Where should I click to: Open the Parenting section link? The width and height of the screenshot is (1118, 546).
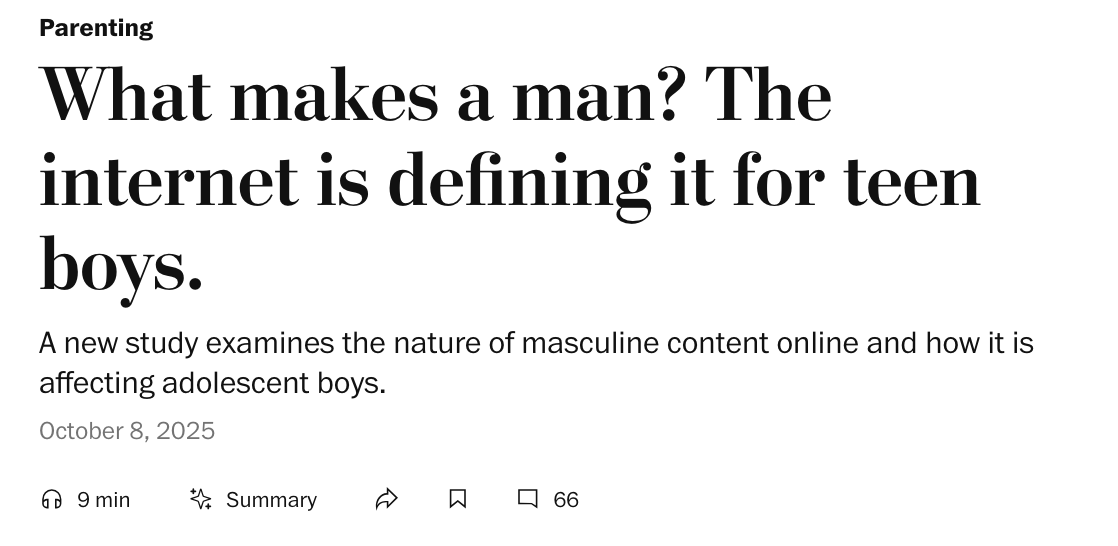tap(96, 28)
